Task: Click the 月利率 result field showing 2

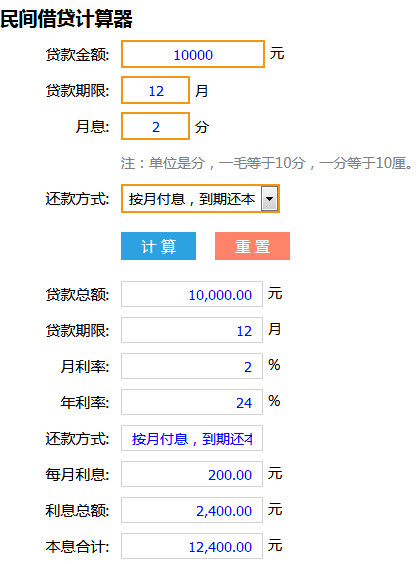Action: [192, 366]
